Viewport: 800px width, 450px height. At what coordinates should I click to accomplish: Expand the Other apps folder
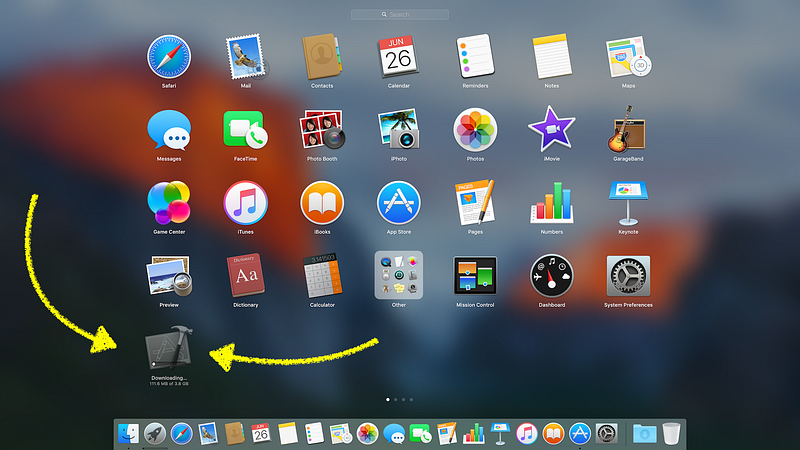[398, 275]
